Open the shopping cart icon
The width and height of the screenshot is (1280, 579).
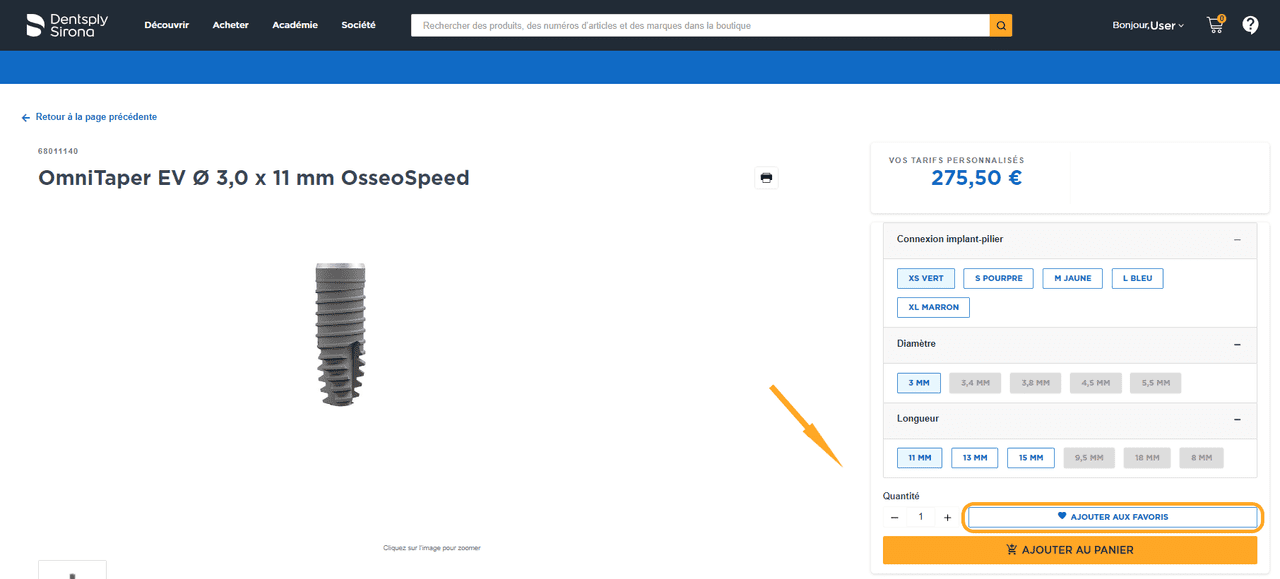(1215, 25)
